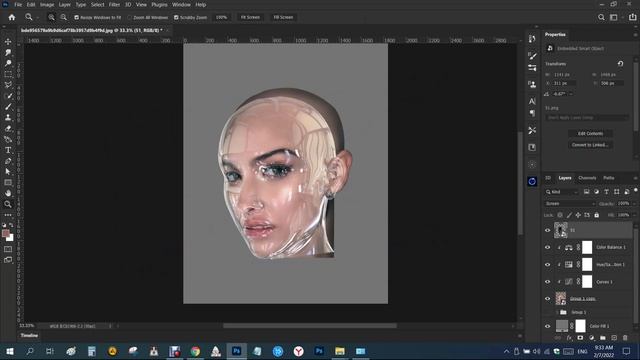The image size is (640, 360).
Task: Switch to the Channels tab
Action: [x=587, y=178]
